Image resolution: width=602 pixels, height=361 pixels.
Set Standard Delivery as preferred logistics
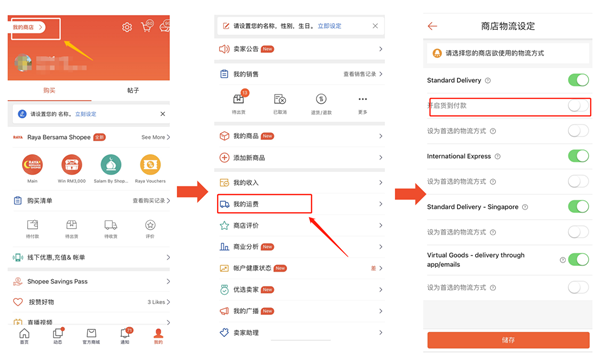coord(578,131)
